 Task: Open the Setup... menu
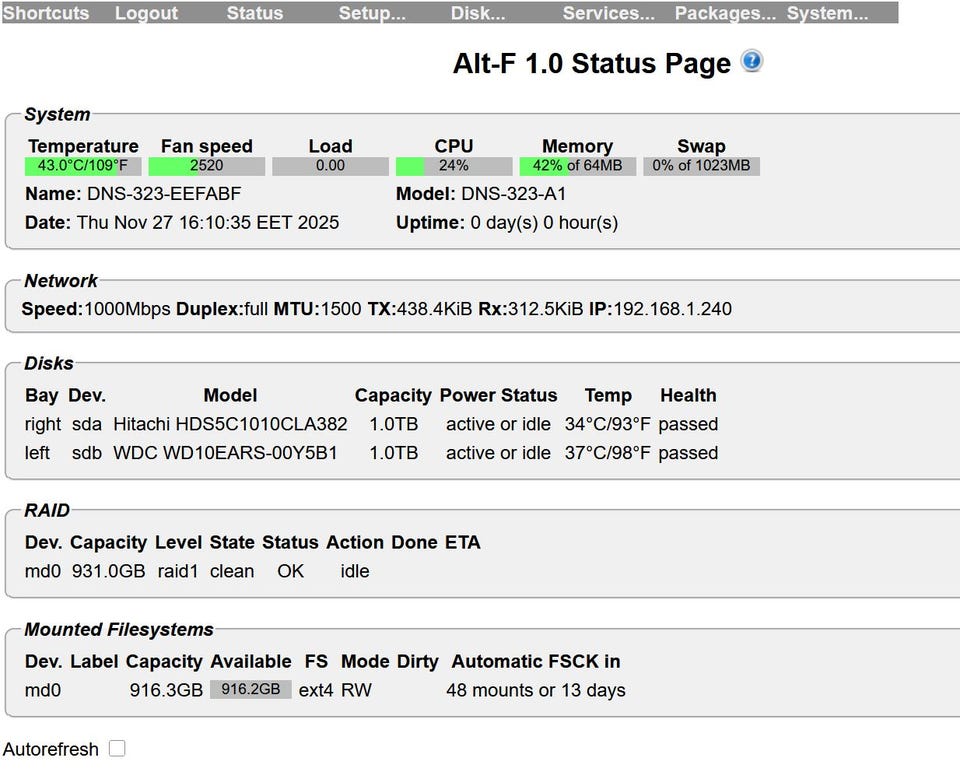[x=372, y=13]
